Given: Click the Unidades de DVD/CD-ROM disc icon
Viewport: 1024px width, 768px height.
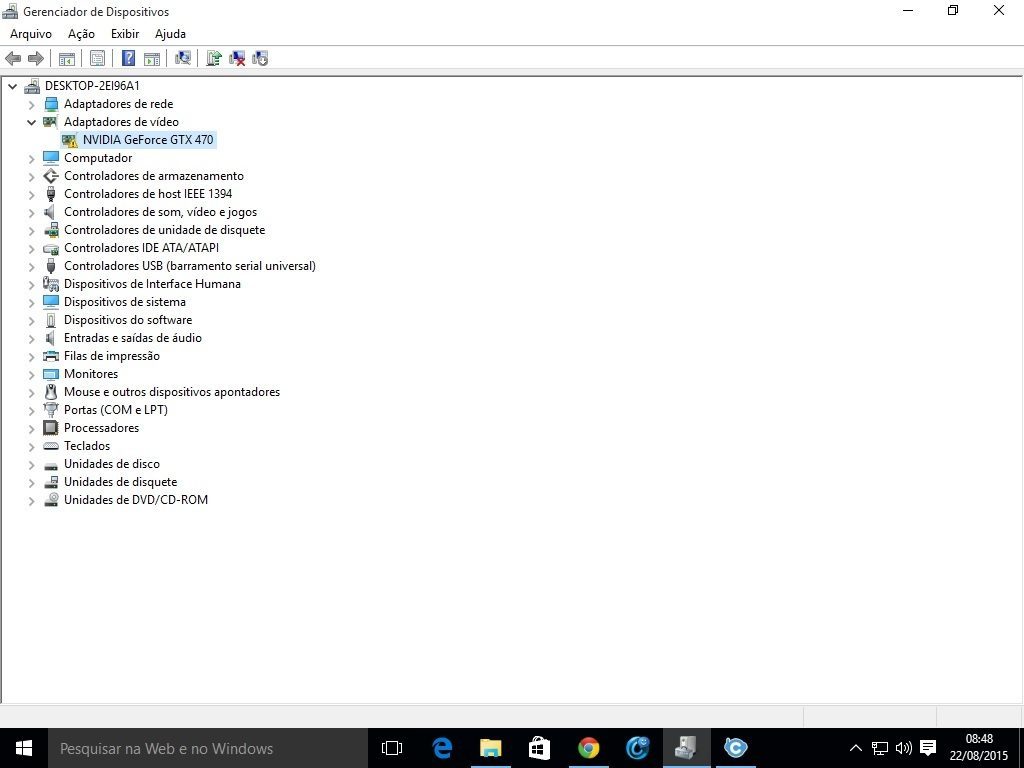Looking at the screenshot, I should coord(51,500).
